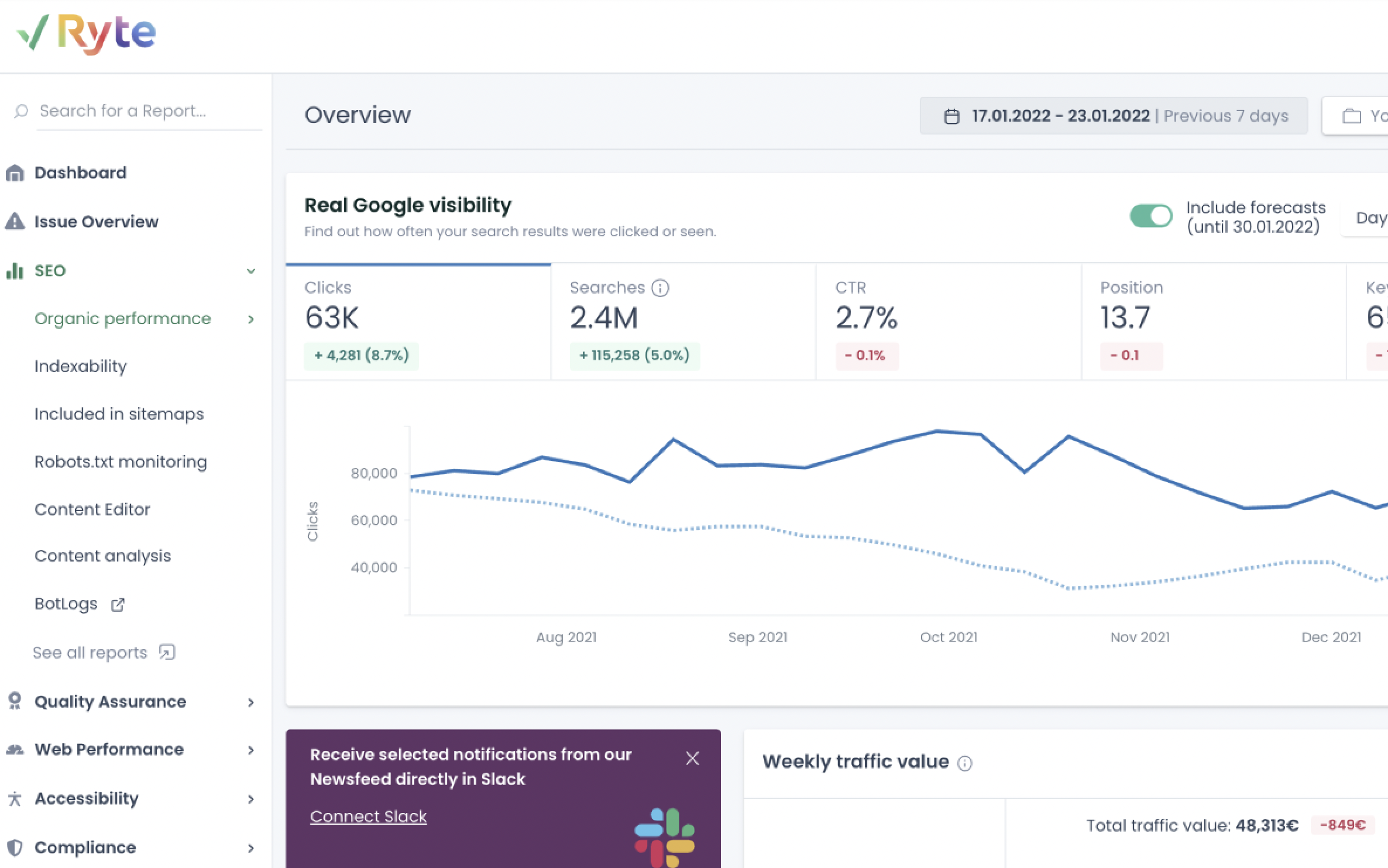Click the Searches info icon
1388x868 pixels.
660,288
